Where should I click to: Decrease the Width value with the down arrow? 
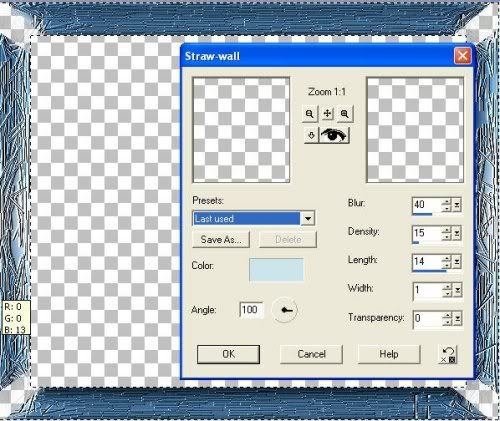447,293
